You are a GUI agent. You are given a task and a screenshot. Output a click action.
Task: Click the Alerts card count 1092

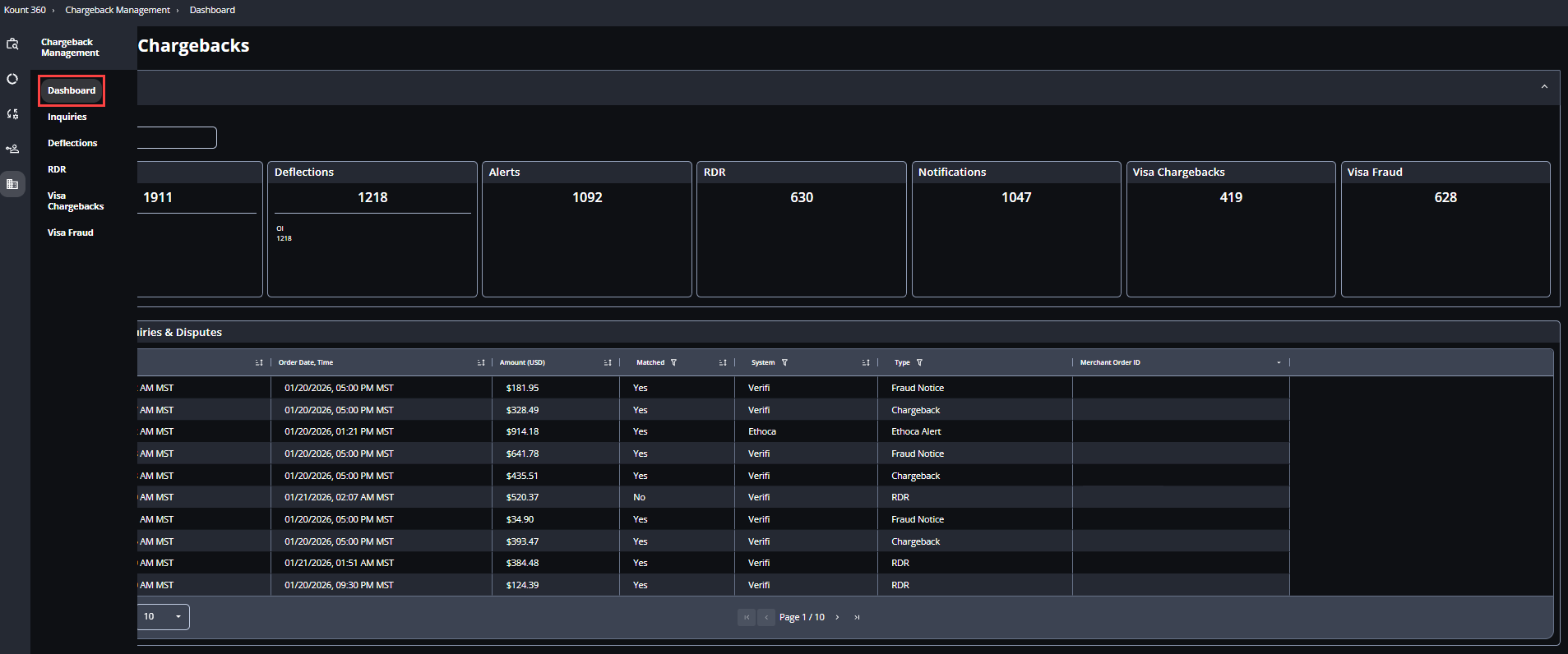[x=587, y=197]
